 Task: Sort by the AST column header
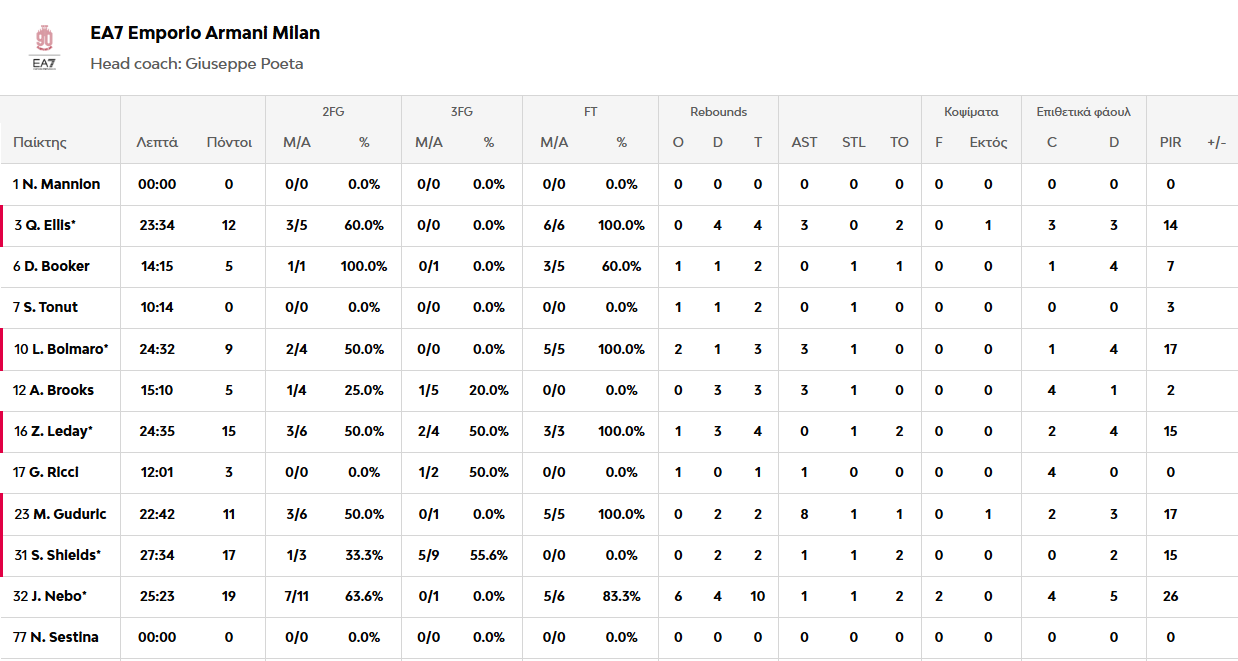(x=804, y=142)
